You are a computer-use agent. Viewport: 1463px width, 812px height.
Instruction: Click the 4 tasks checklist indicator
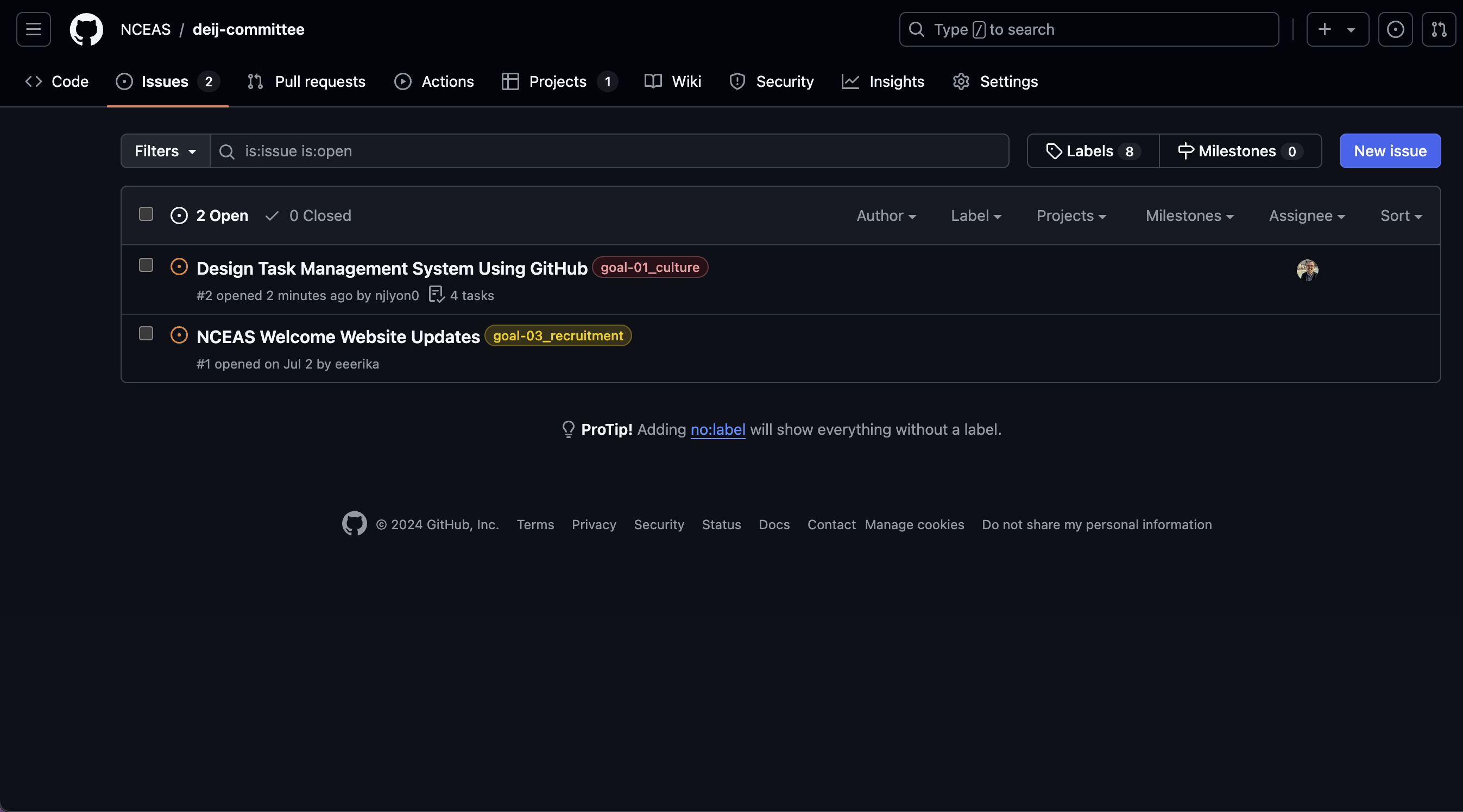[x=461, y=295]
